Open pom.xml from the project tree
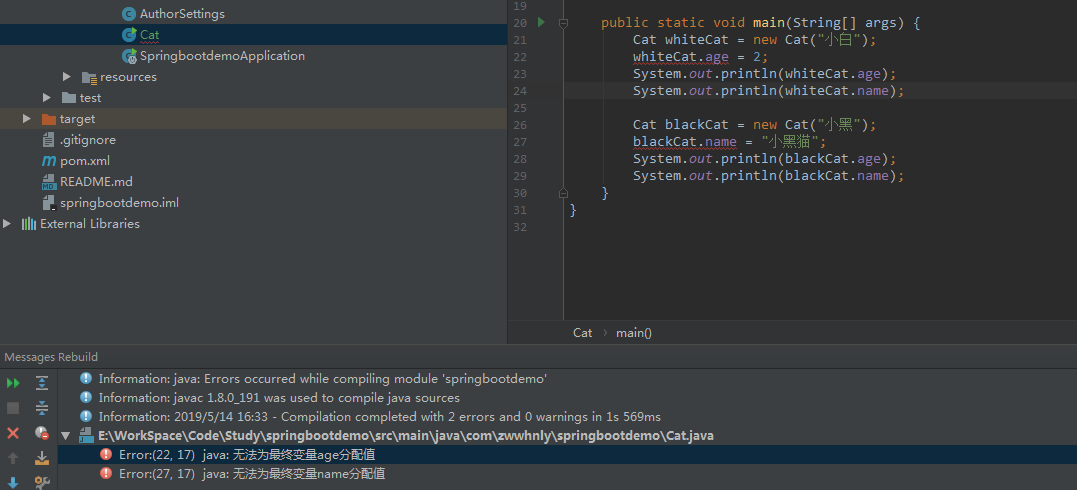The width and height of the screenshot is (1077, 490). 84,161
